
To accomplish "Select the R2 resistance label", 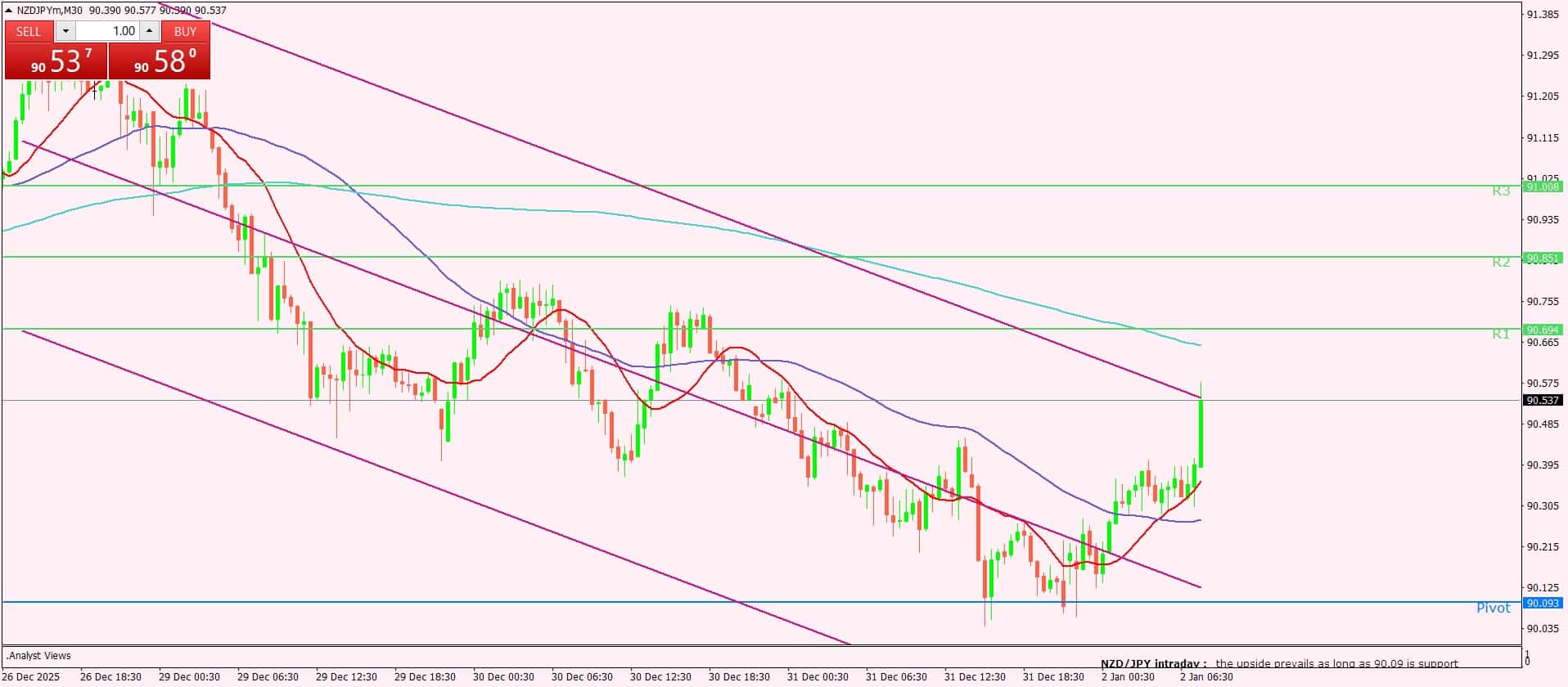I will [x=1501, y=262].
